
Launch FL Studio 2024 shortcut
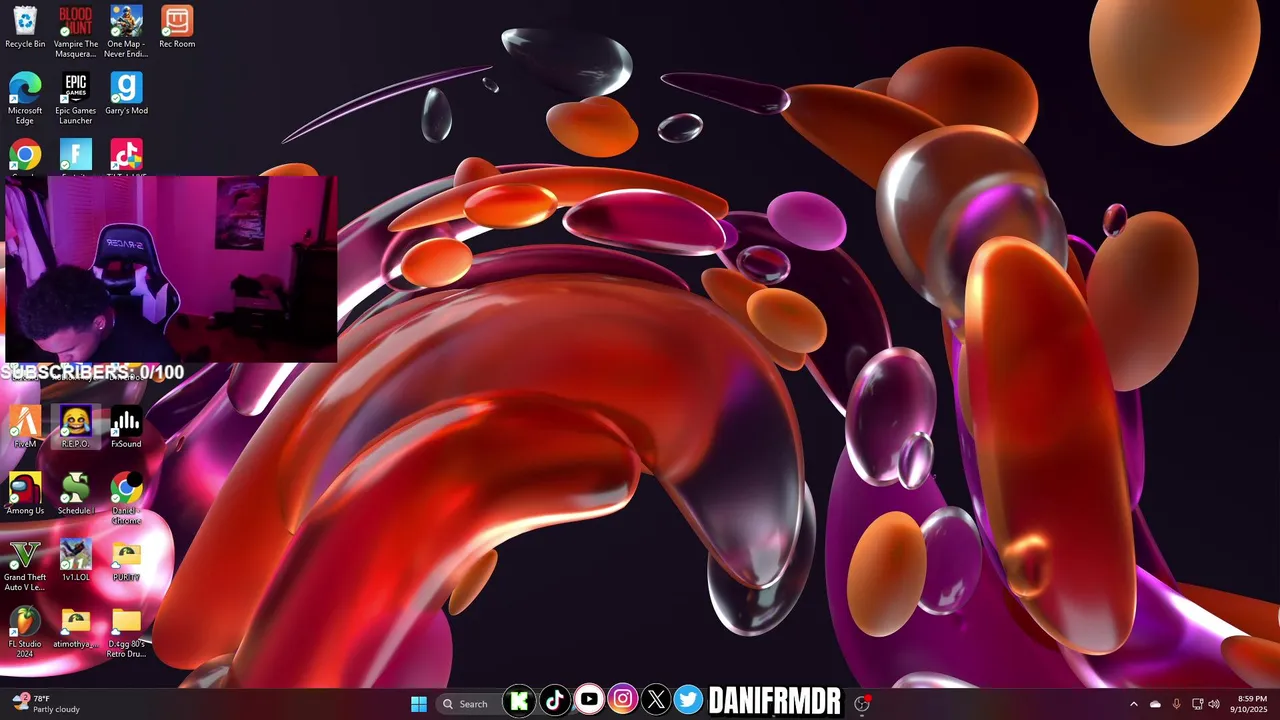click(25, 632)
